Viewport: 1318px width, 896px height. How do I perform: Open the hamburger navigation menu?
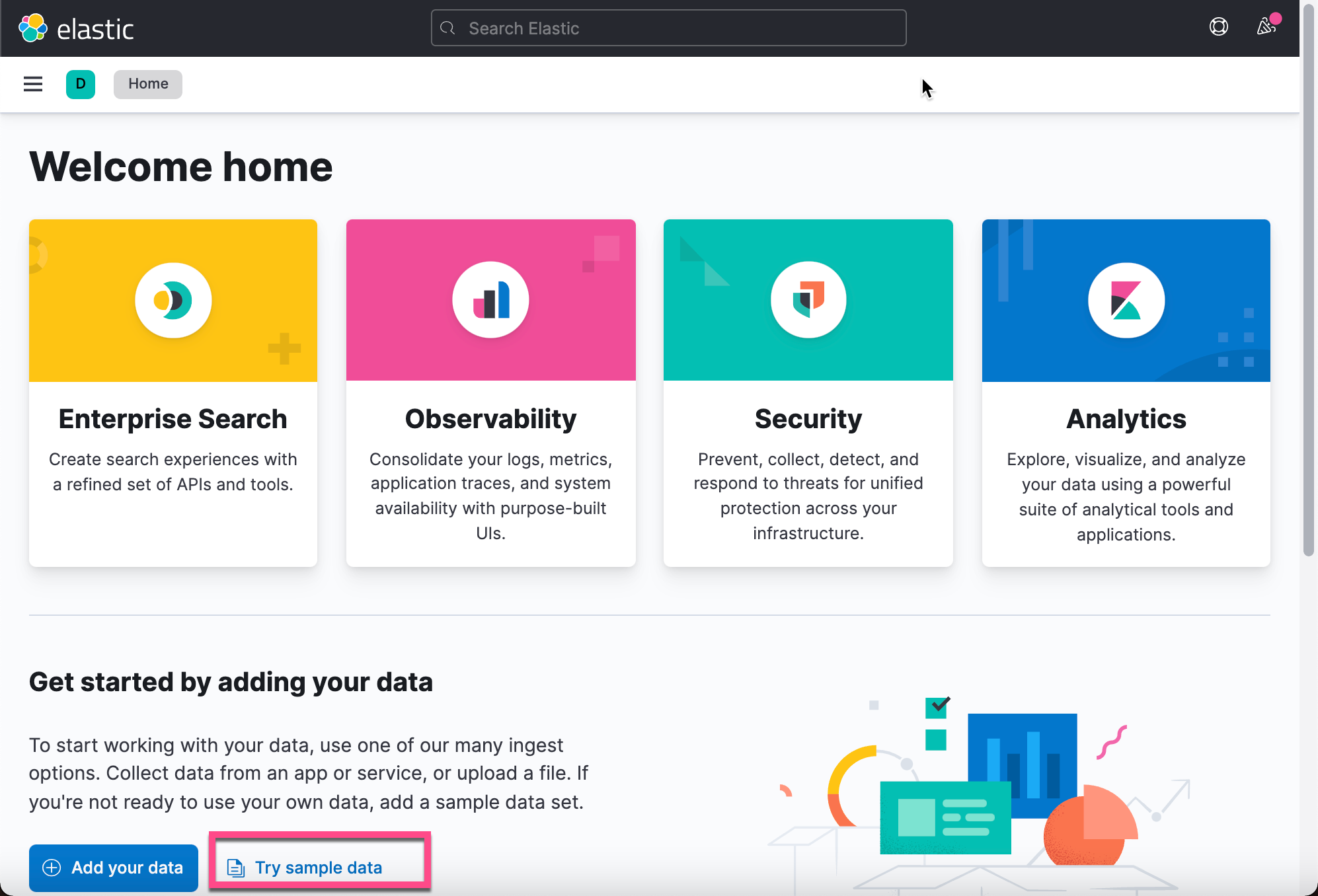tap(33, 84)
